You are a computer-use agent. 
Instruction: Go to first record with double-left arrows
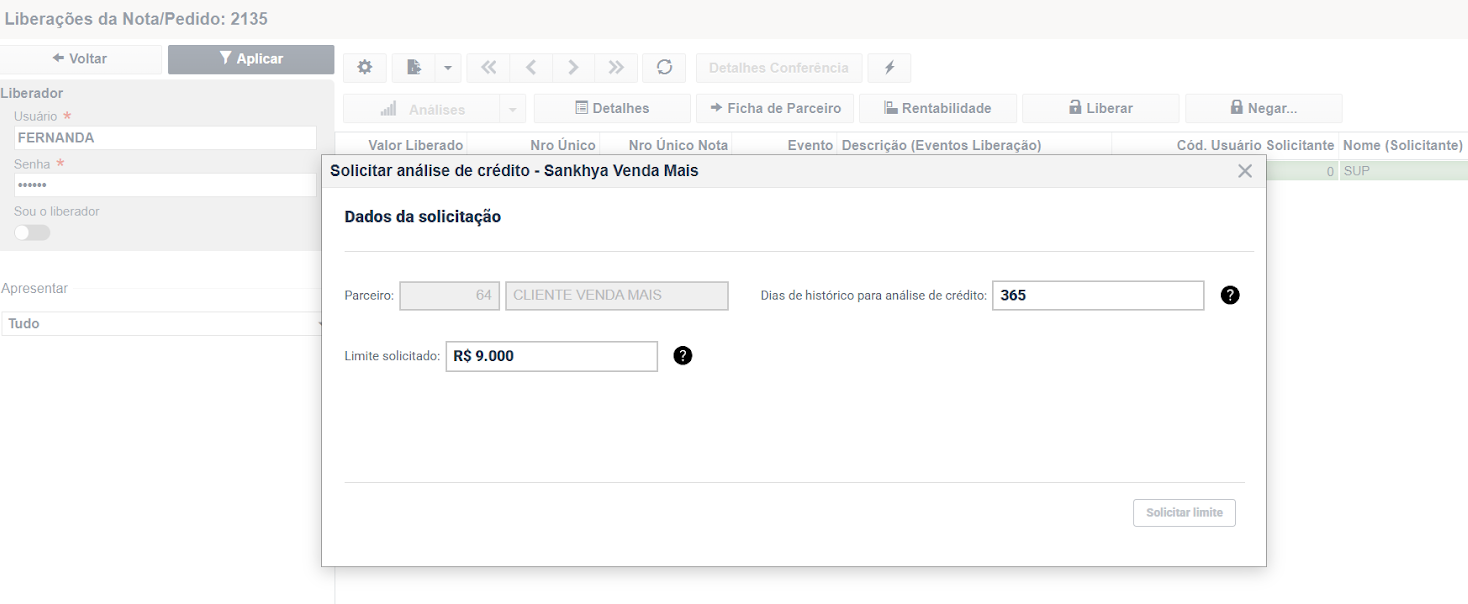click(488, 68)
